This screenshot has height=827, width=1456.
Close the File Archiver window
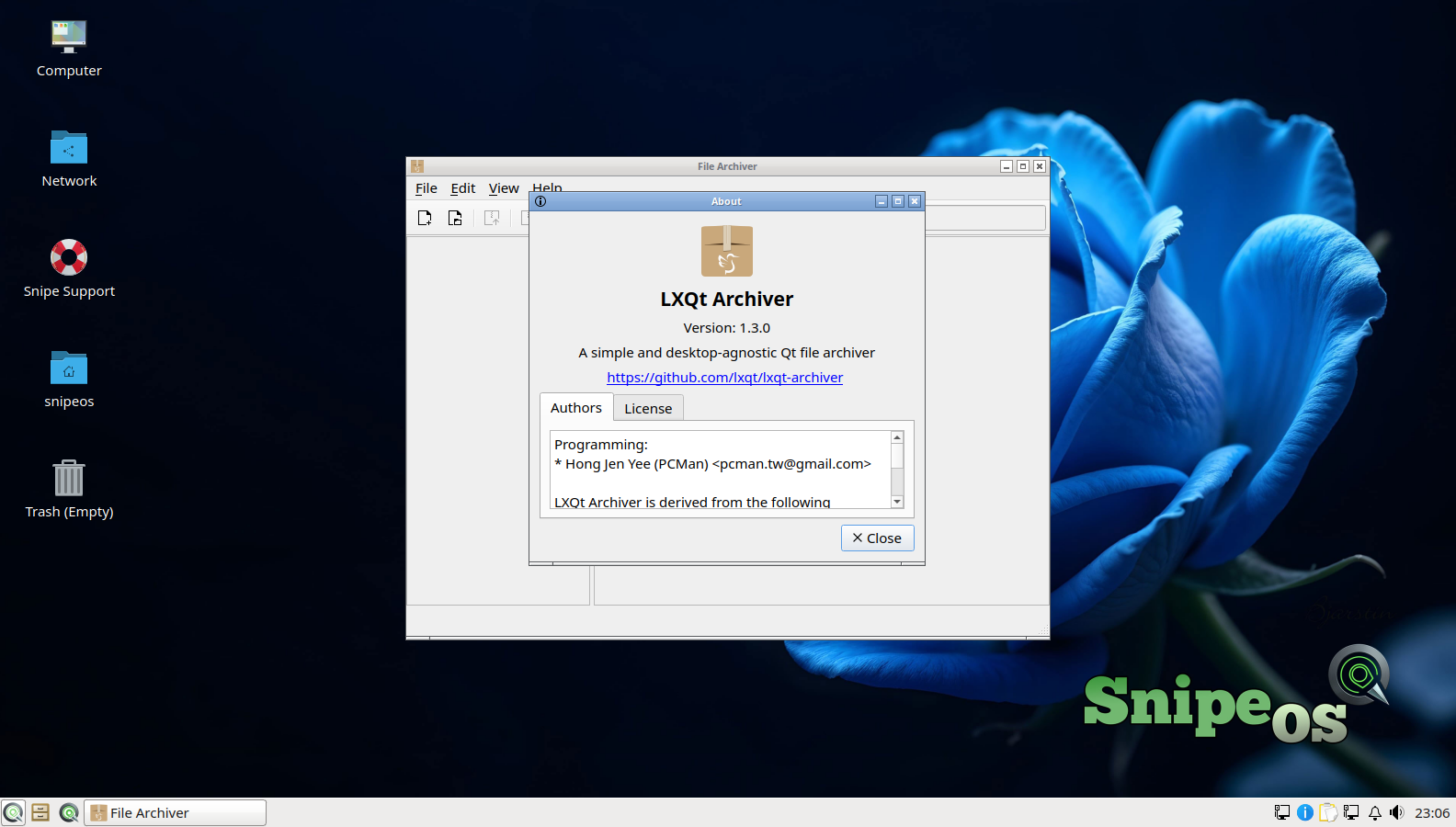pyautogui.click(x=1040, y=166)
